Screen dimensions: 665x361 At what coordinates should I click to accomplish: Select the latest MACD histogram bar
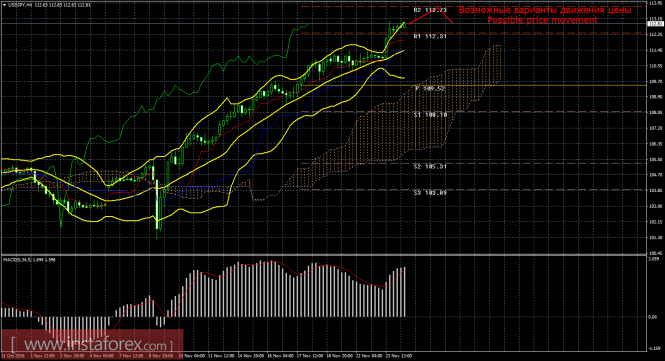click(x=404, y=292)
